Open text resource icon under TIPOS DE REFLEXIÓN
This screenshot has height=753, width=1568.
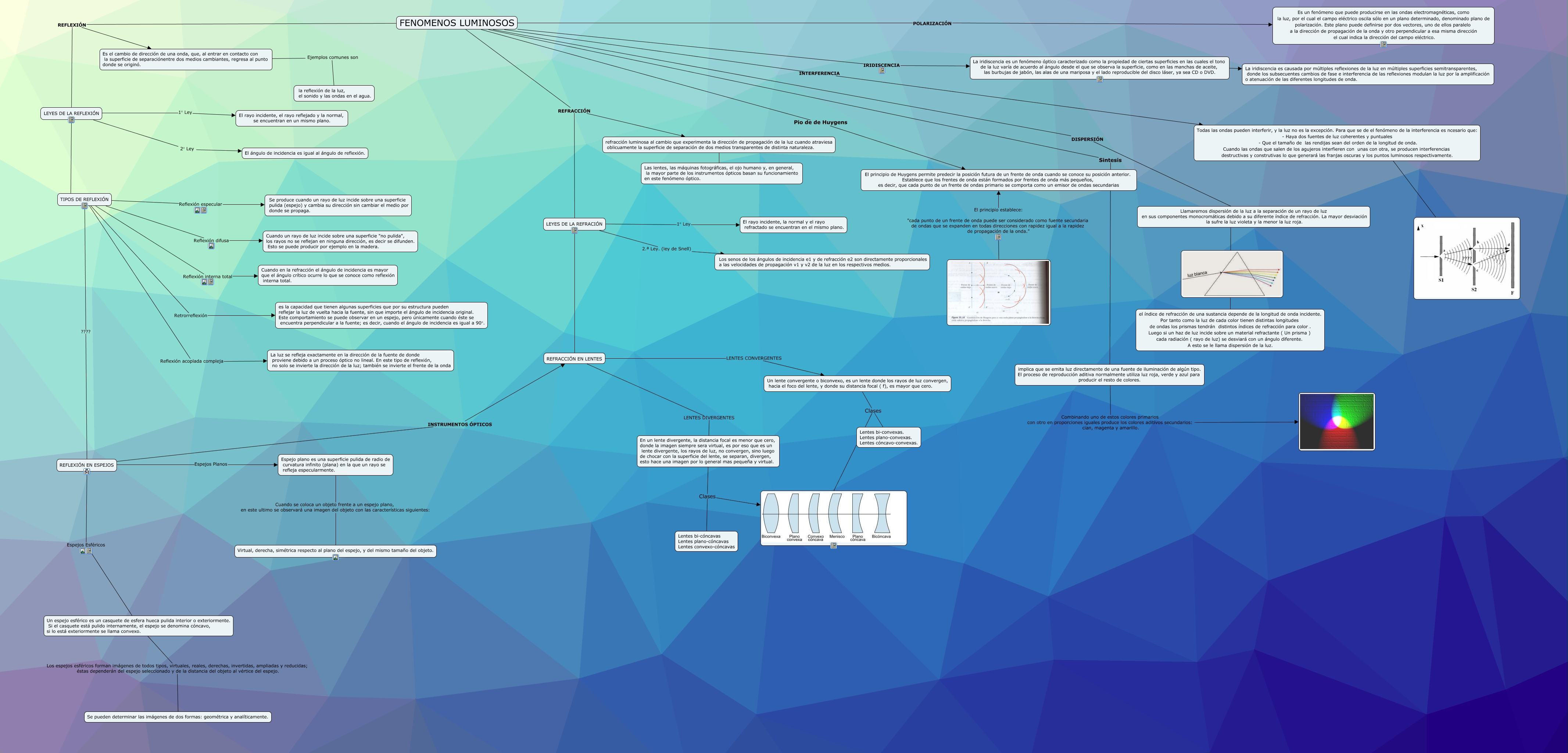coord(85,207)
